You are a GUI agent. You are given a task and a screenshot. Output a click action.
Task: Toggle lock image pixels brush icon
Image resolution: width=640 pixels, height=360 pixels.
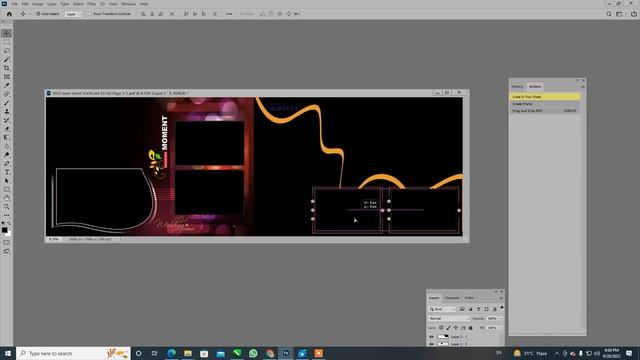(x=448, y=328)
